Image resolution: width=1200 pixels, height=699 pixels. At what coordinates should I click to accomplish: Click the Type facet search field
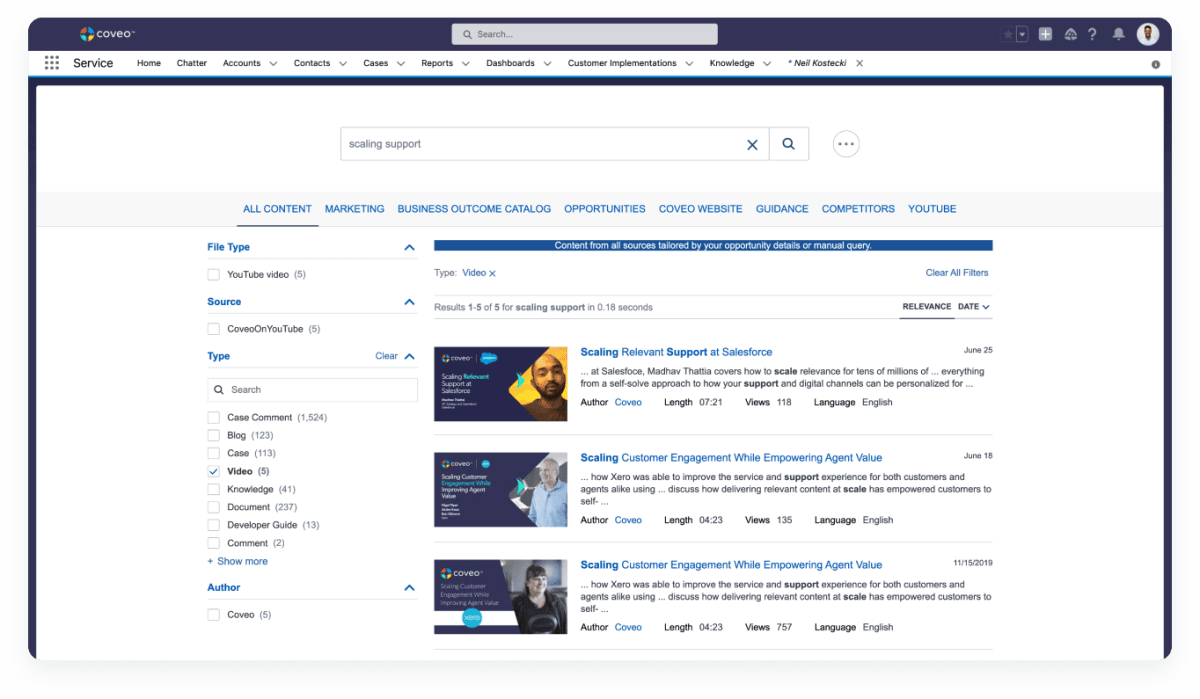[313, 390]
